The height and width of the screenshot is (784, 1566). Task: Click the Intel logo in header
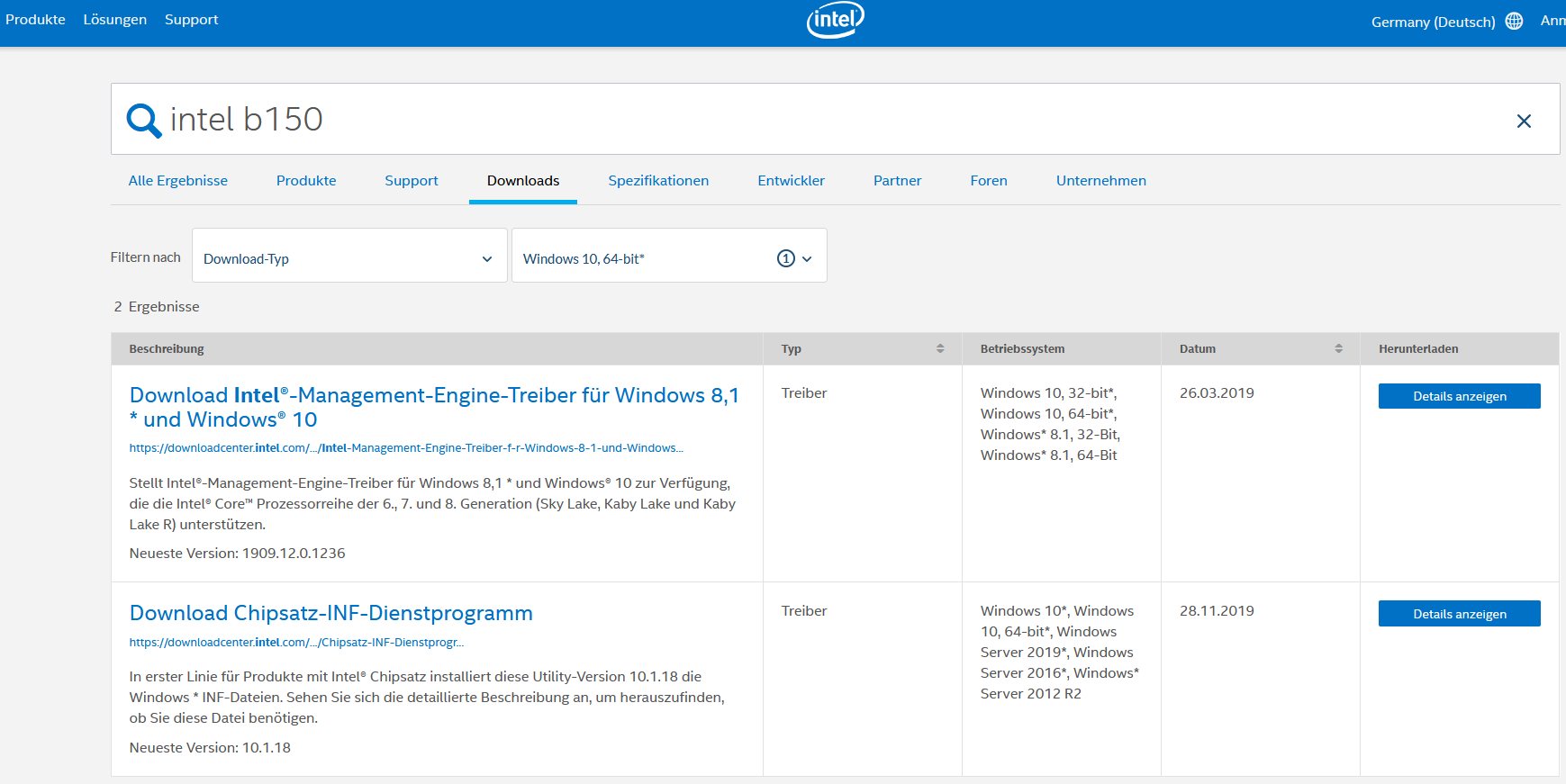click(835, 20)
